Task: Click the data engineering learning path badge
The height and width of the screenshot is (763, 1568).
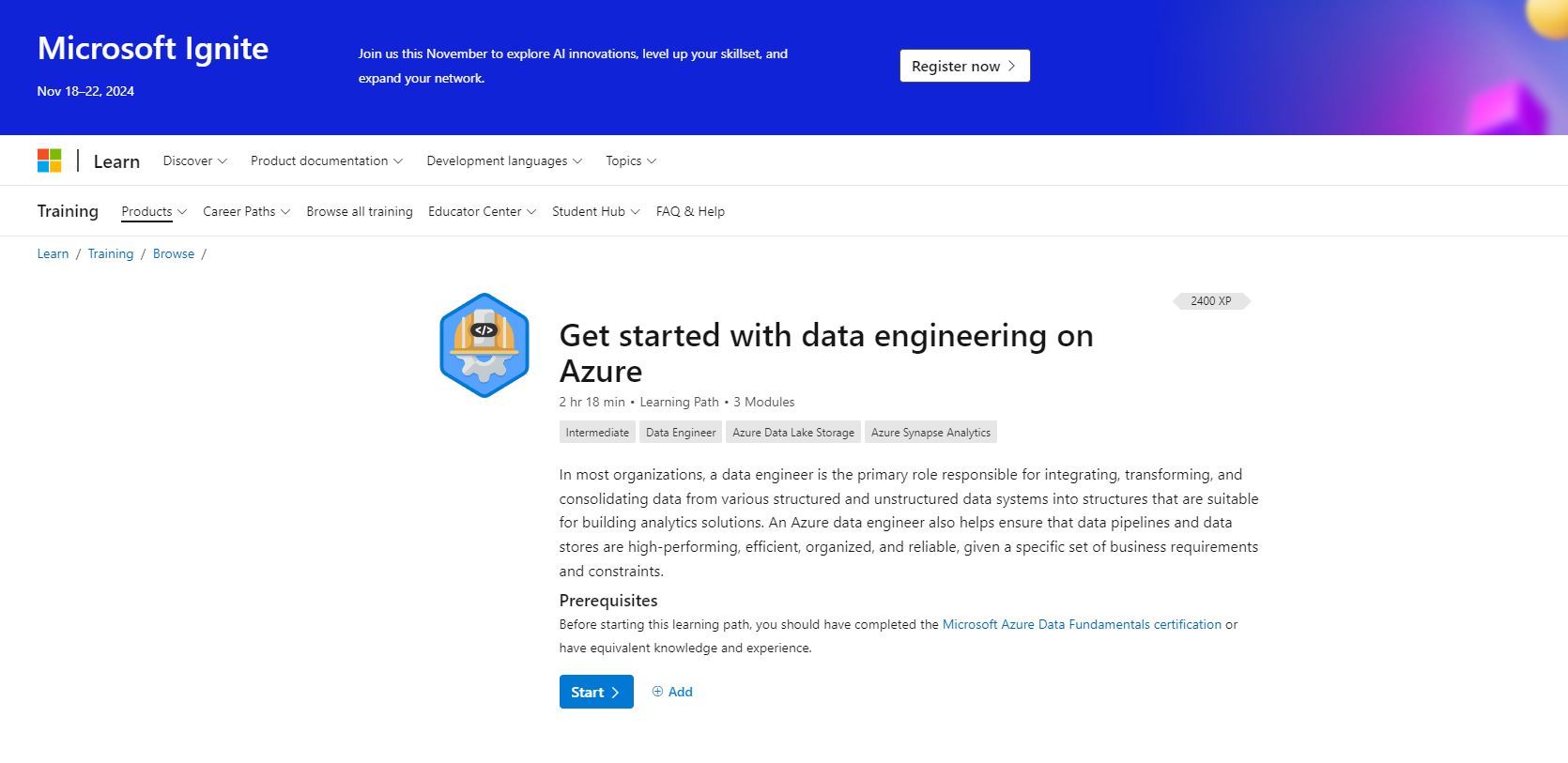Action: tap(484, 344)
